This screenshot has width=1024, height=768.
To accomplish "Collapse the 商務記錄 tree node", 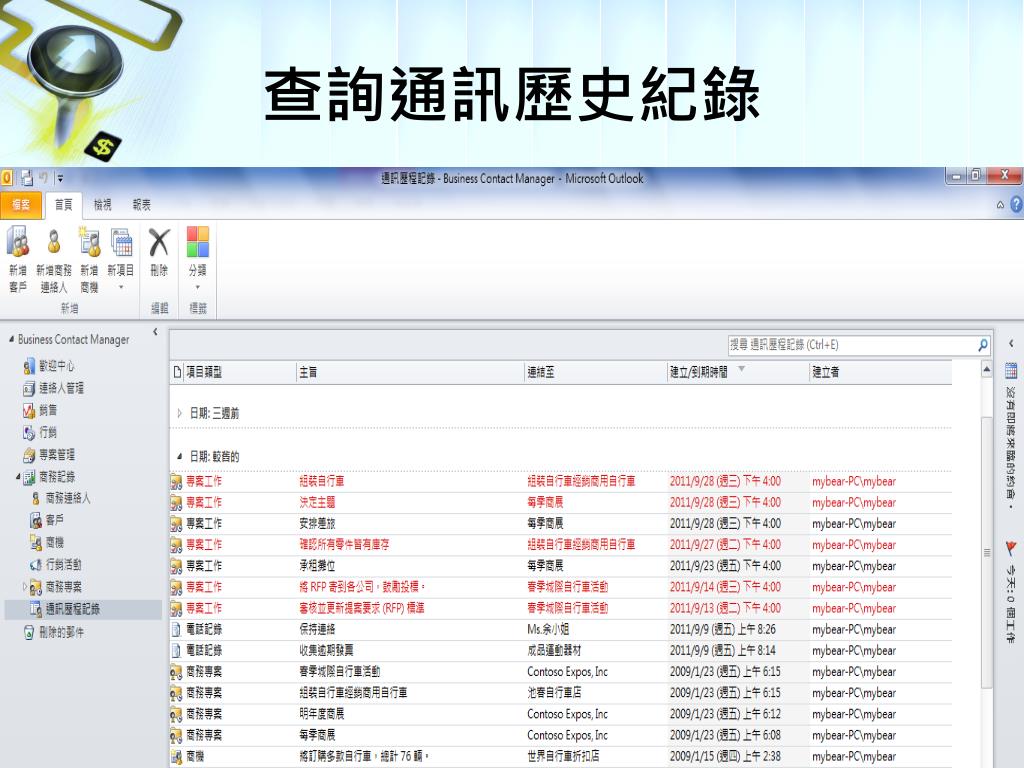I will tap(18, 477).
